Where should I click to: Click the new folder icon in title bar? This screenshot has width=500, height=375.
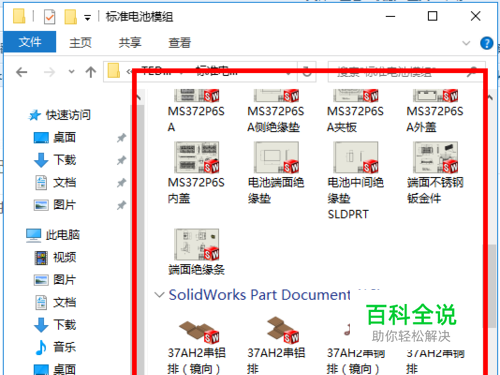tap(71, 16)
